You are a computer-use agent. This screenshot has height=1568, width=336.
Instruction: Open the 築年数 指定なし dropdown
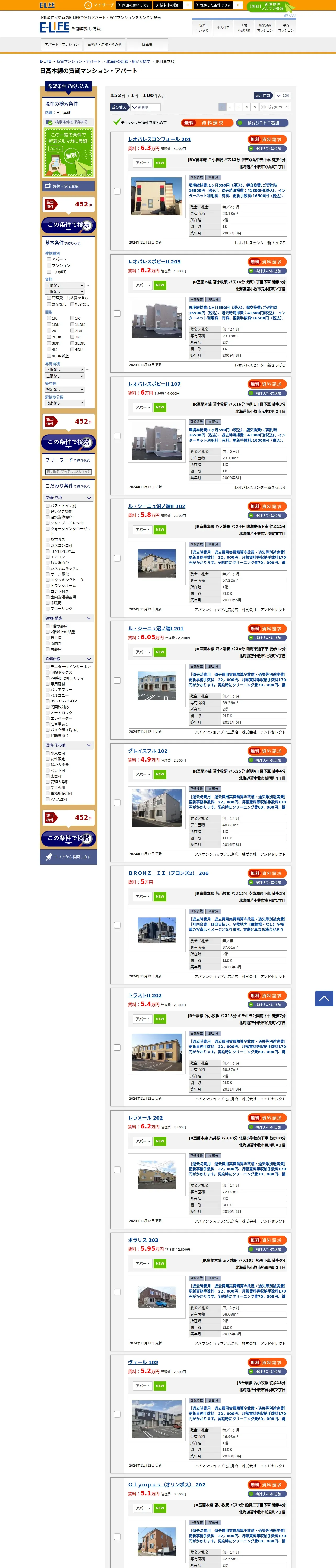(x=65, y=390)
